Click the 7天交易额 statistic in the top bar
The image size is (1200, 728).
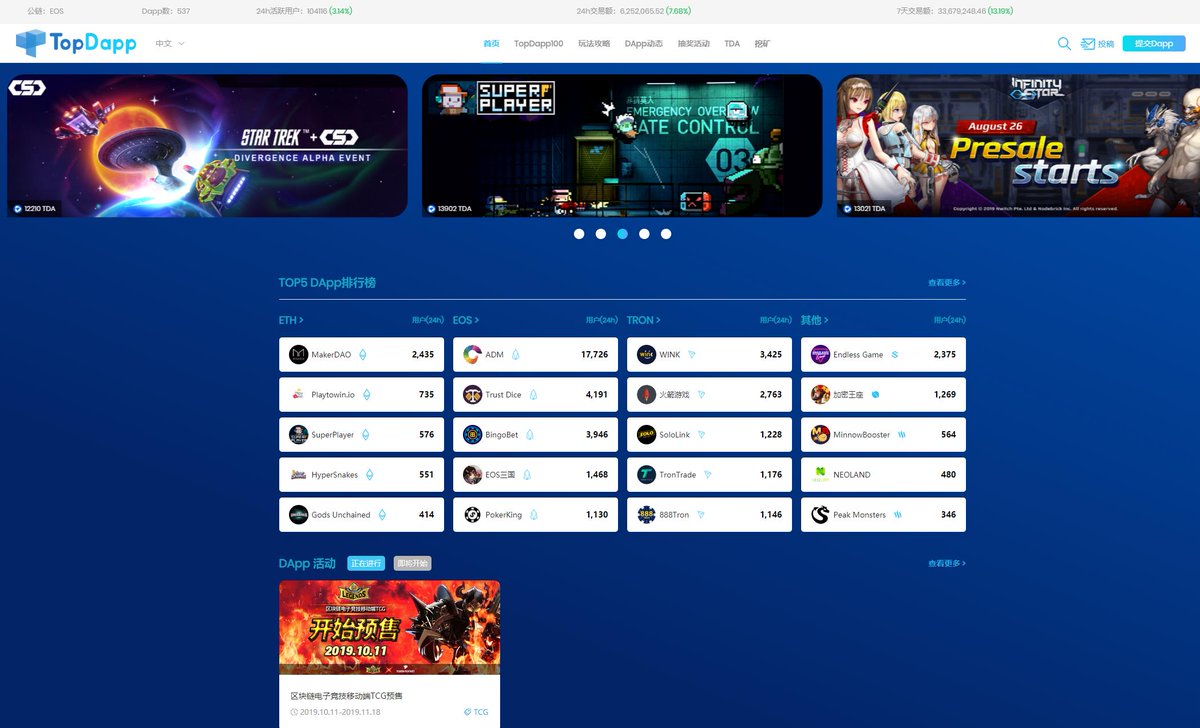pos(955,11)
